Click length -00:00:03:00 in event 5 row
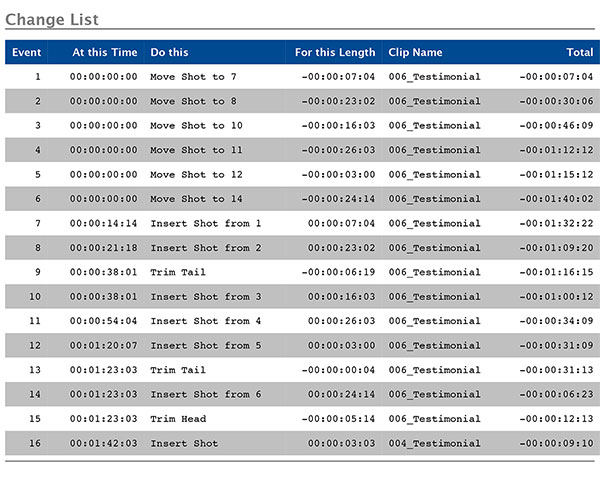The image size is (600, 494). click(x=338, y=174)
